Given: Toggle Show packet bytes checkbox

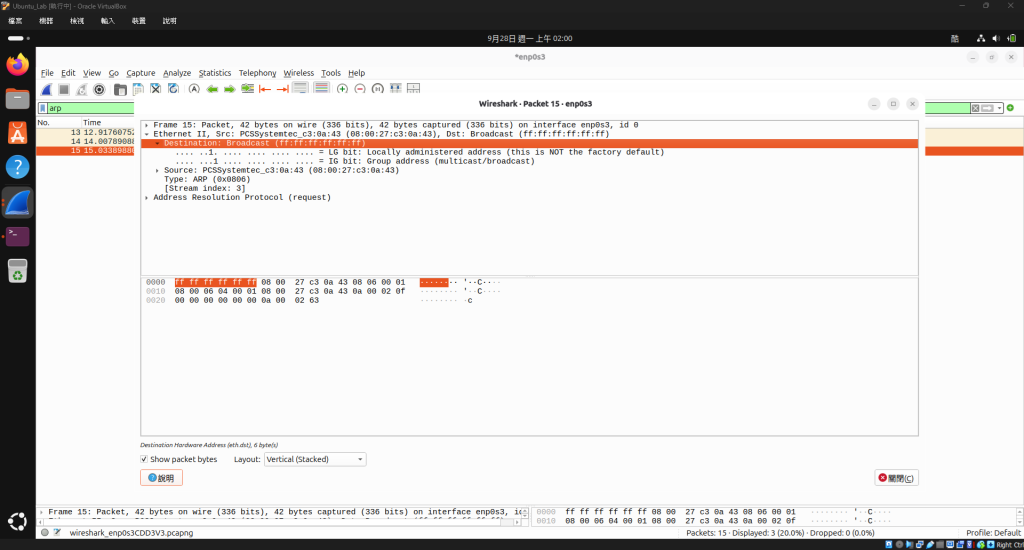Looking at the screenshot, I should coord(144,459).
